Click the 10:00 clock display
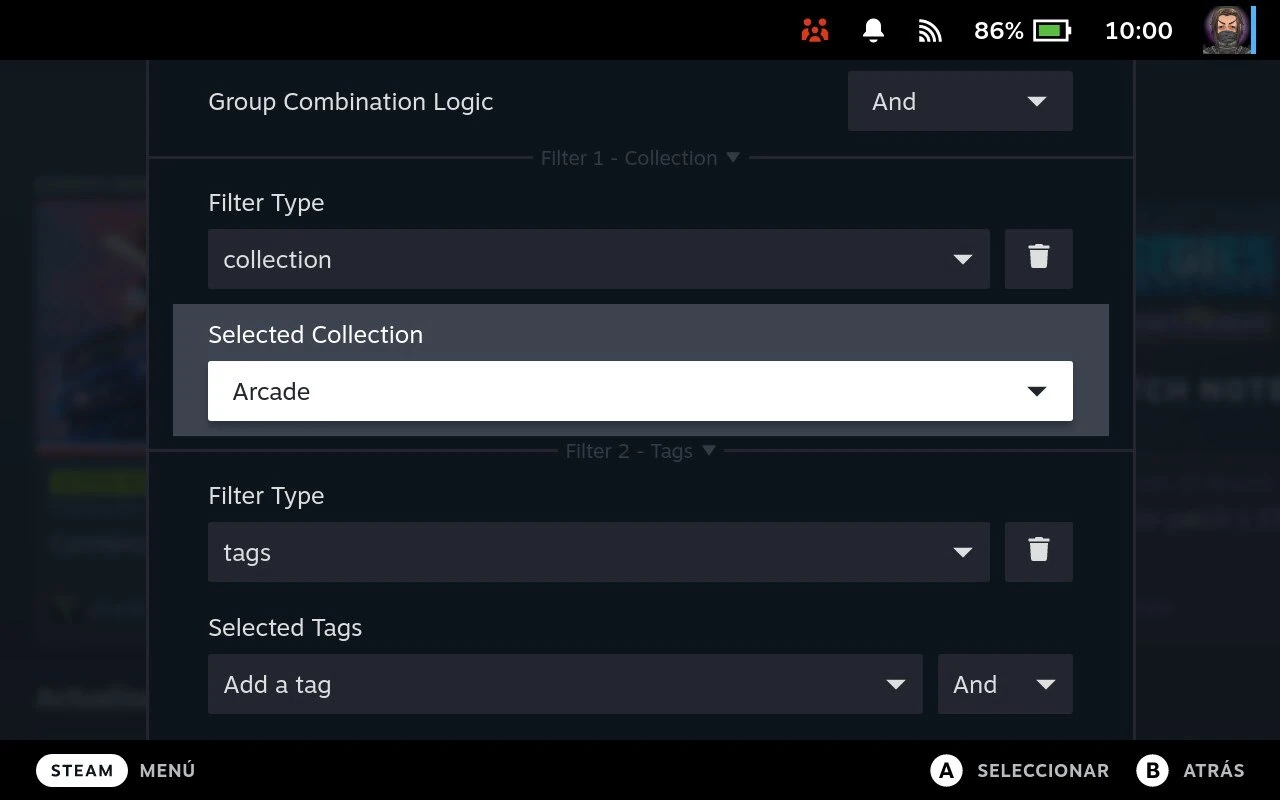The height and width of the screenshot is (800, 1280). (x=1138, y=30)
